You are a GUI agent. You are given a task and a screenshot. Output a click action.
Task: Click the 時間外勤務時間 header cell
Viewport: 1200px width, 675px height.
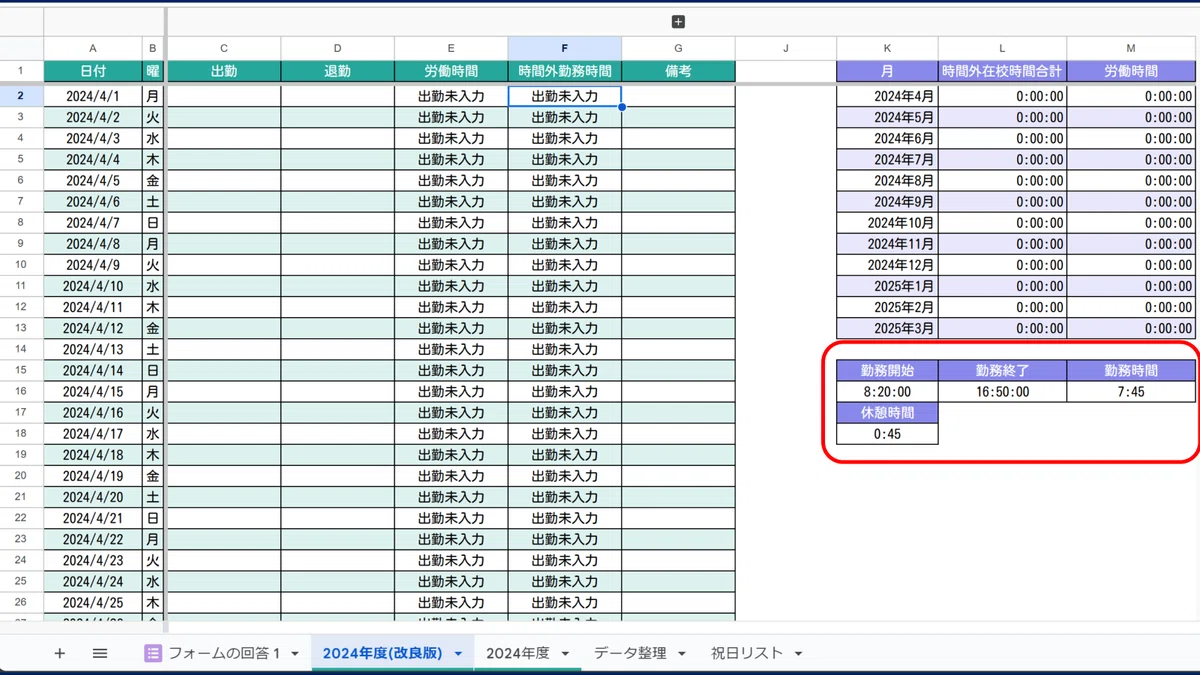coord(565,72)
